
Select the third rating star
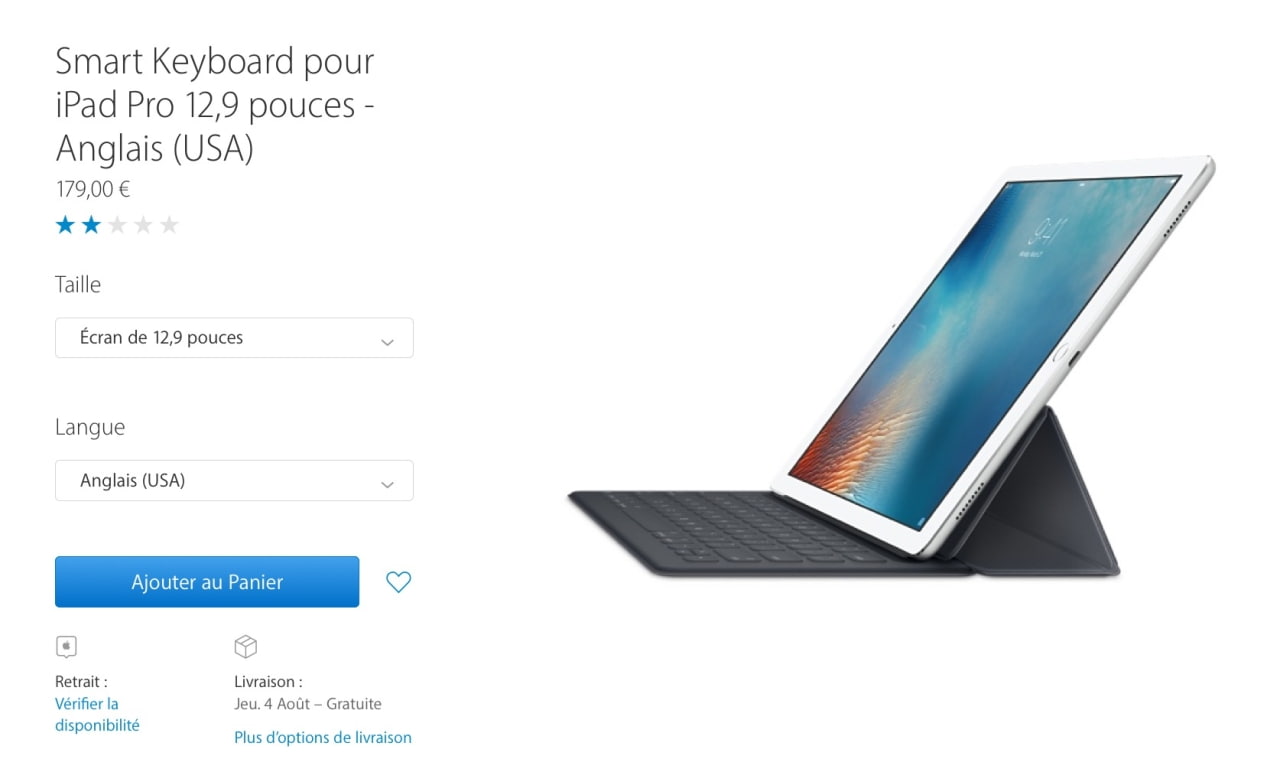click(x=117, y=225)
